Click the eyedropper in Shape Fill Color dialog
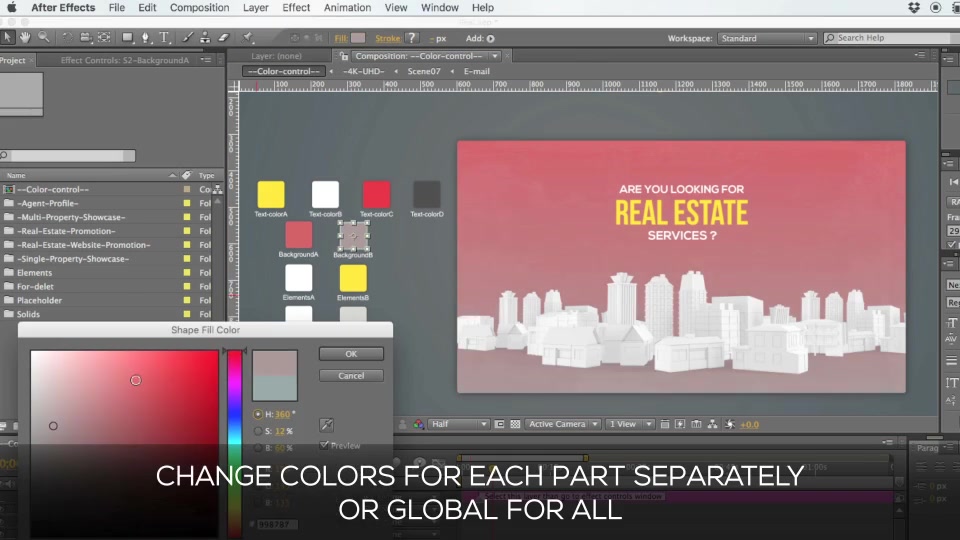 point(326,424)
